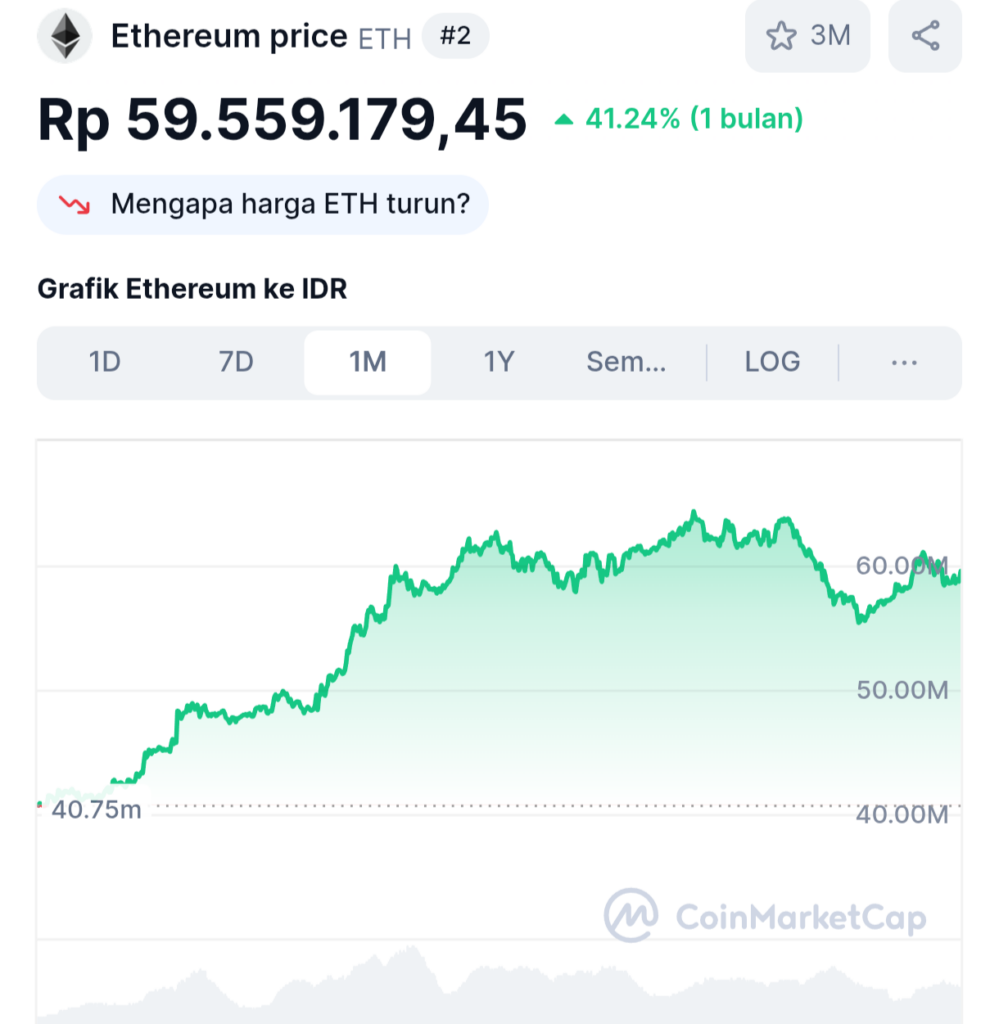Open "Mengapa harga ETH turun?" explanation
The image size is (999, 1024).
(x=262, y=204)
